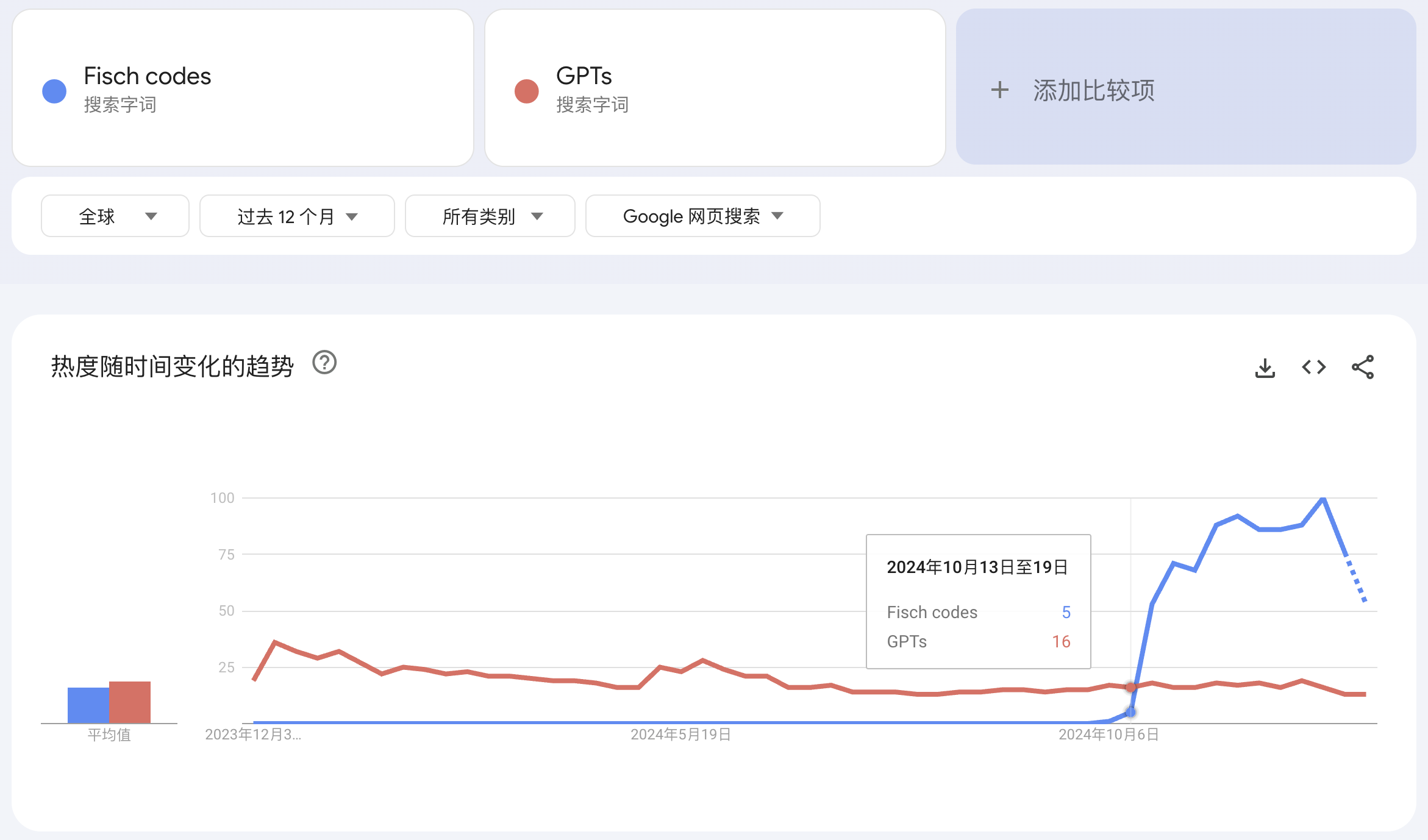Share the interest over time chart

point(1363,367)
